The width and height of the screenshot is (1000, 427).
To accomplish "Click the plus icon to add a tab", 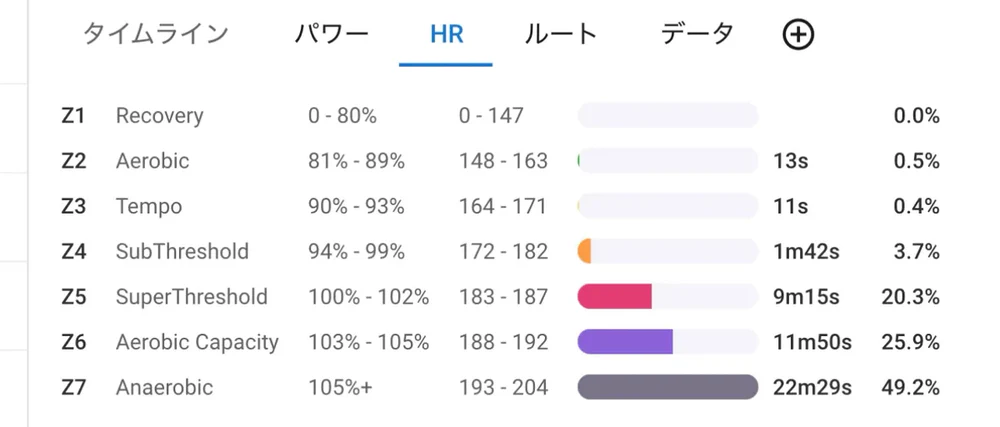I will point(797,35).
